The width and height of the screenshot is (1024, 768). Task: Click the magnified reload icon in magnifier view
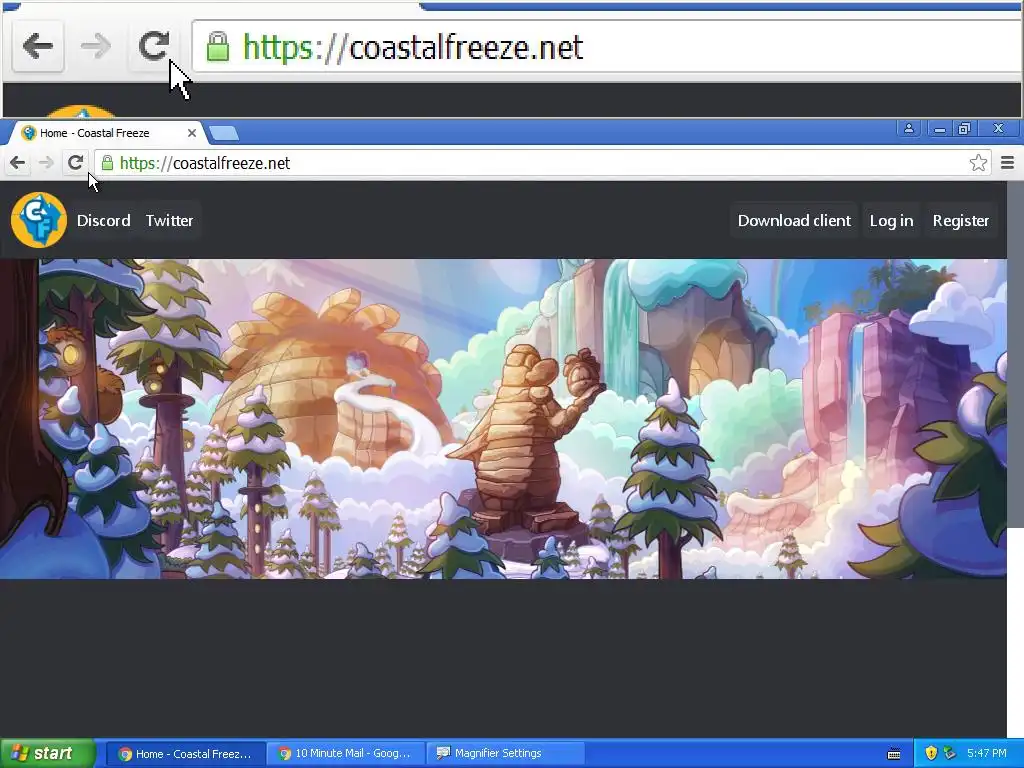click(x=154, y=46)
